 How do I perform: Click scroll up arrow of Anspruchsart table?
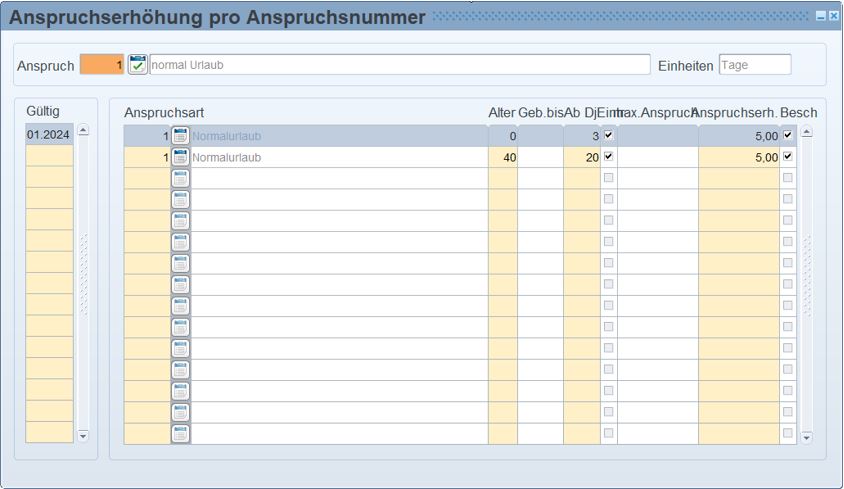pyautogui.click(x=807, y=132)
